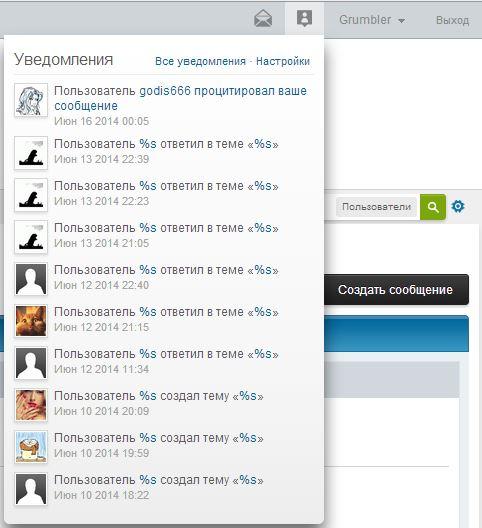Open search settings gear icon
Image resolution: width=482 pixels, height=528 pixels.
point(458,206)
